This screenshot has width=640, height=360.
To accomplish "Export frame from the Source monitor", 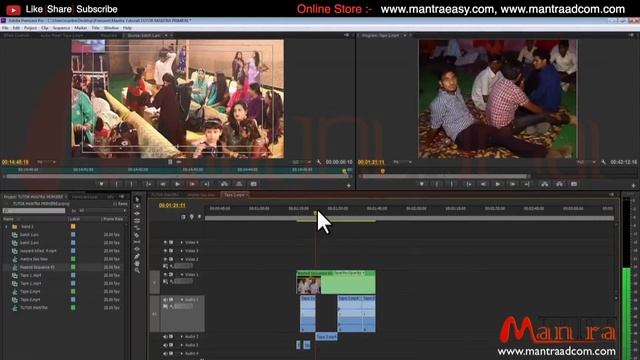I will click(253, 184).
